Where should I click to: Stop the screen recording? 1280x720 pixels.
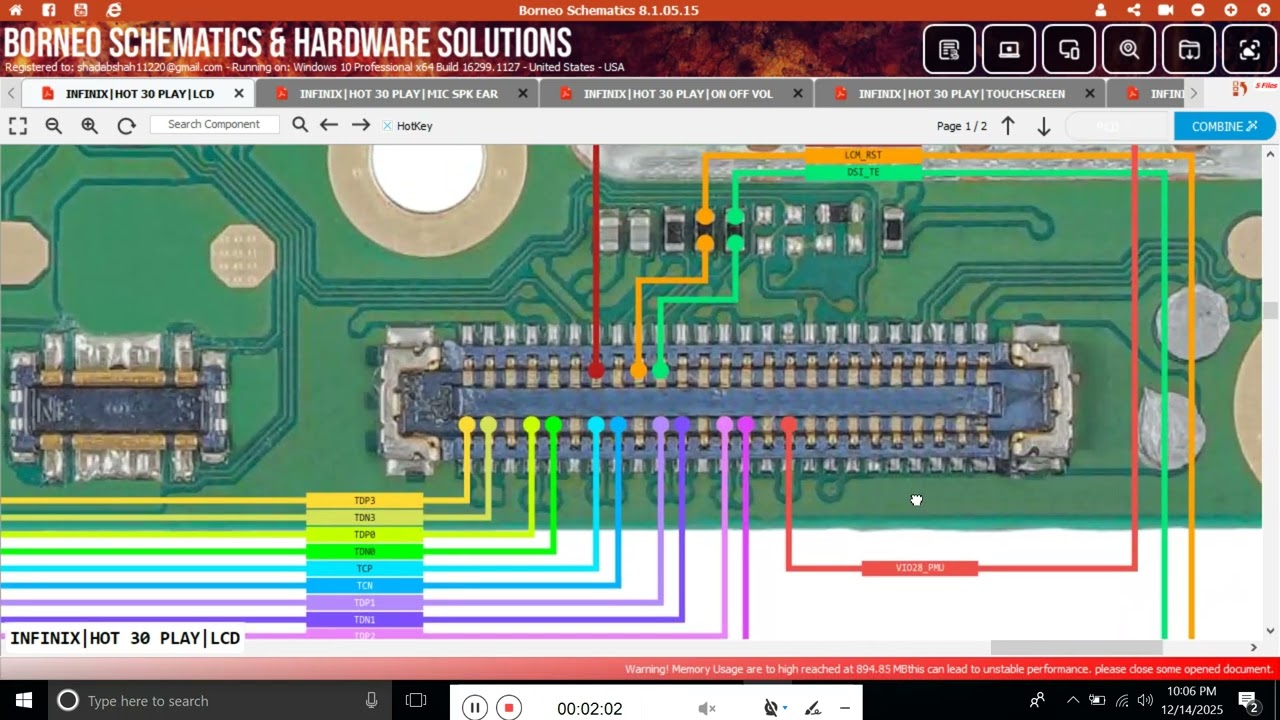509,708
